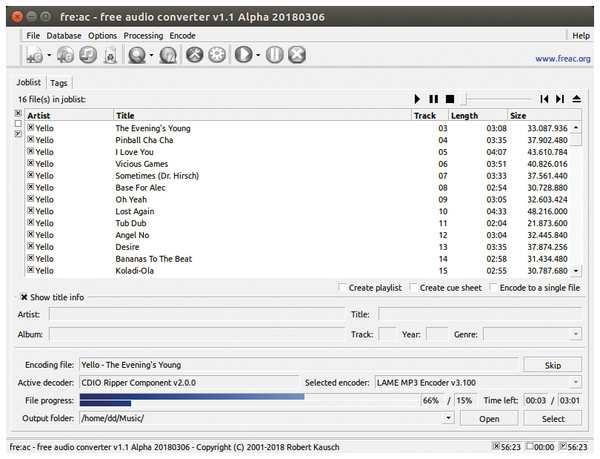The image size is (600, 459).
Task: Enable Create cue sheet checkbox
Action: [x=413, y=287]
